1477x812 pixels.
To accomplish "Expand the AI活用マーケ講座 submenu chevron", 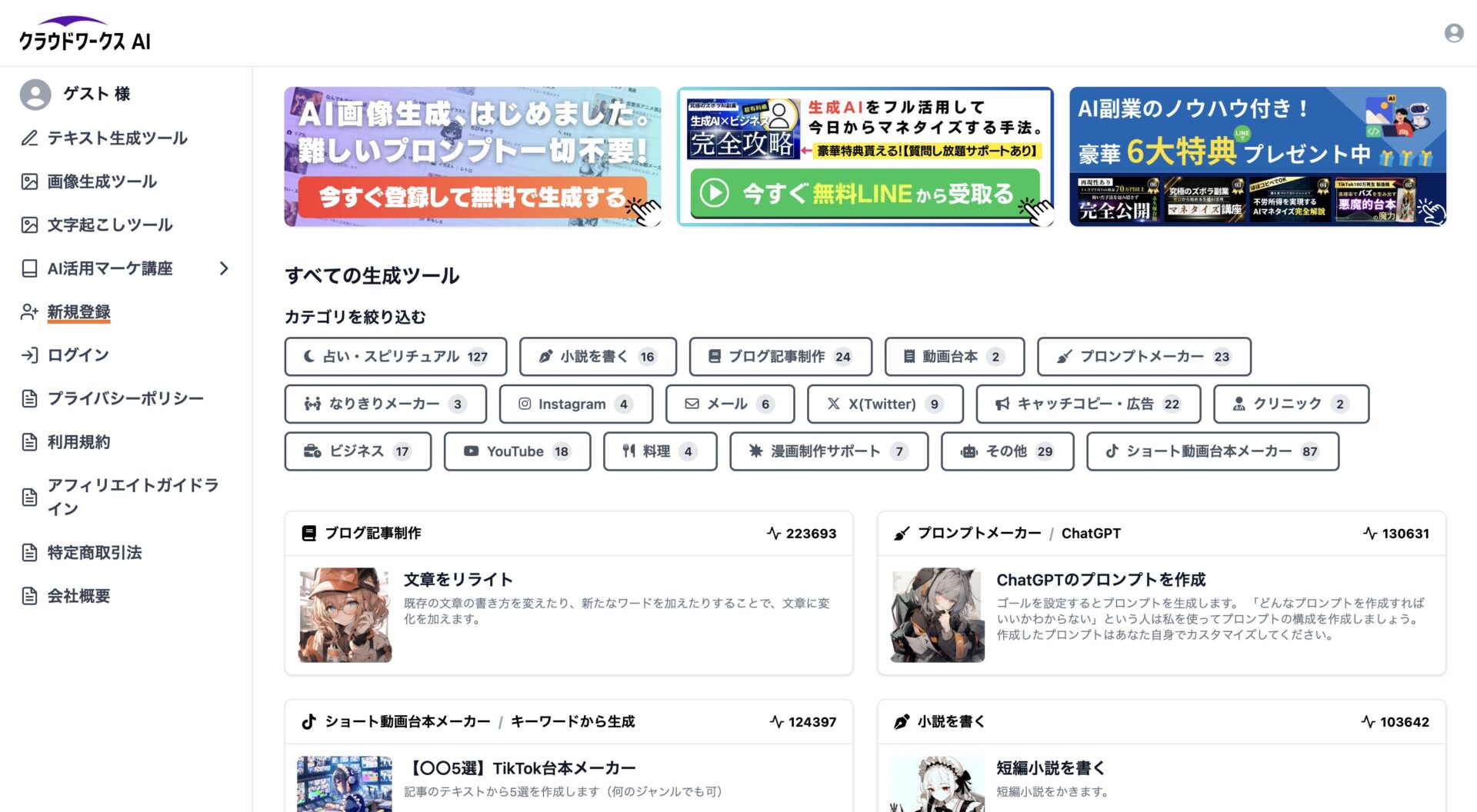I will point(224,268).
